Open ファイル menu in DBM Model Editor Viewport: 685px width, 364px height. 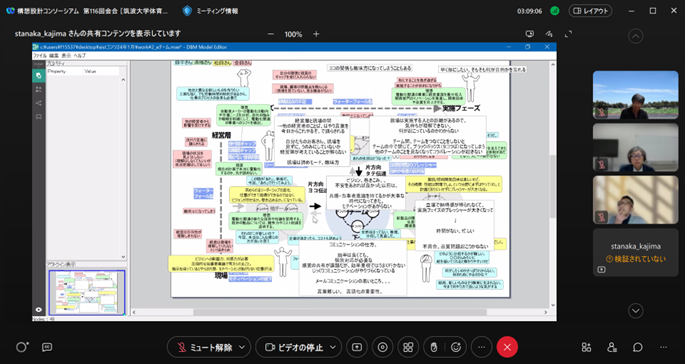39,56
